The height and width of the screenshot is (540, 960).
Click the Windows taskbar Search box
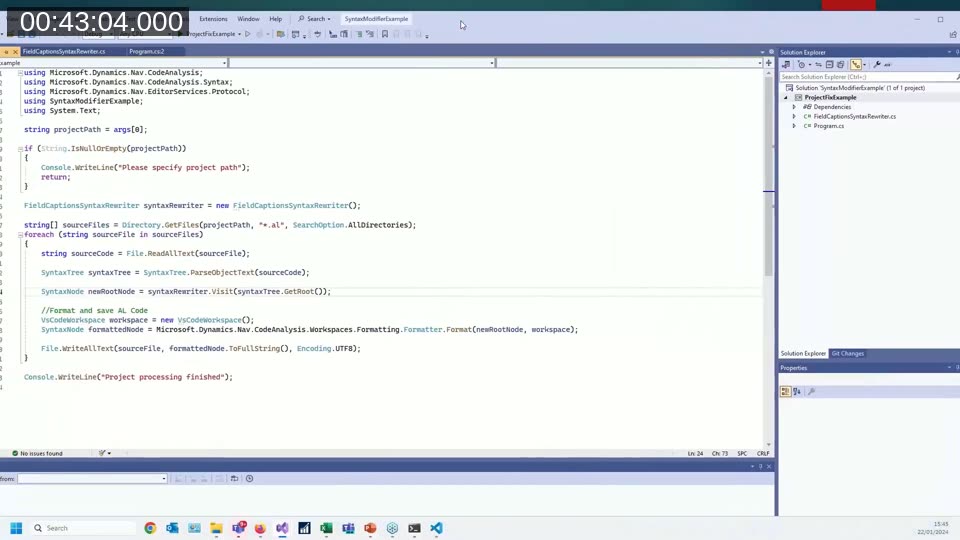tap(84, 528)
